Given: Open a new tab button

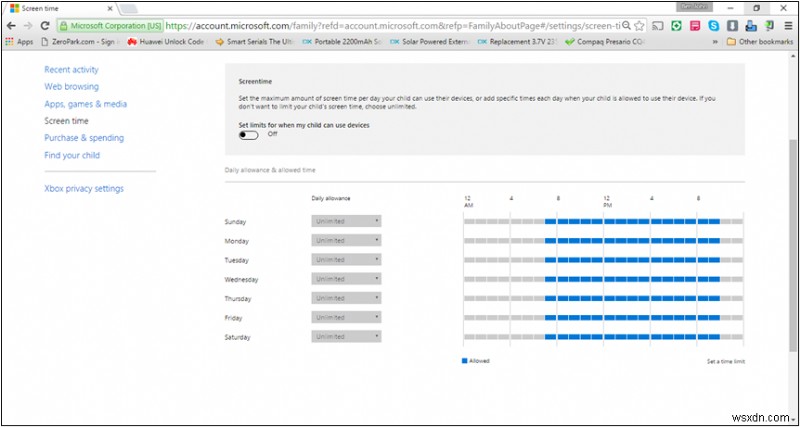Looking at the screenshot, I should pos(129,9).
